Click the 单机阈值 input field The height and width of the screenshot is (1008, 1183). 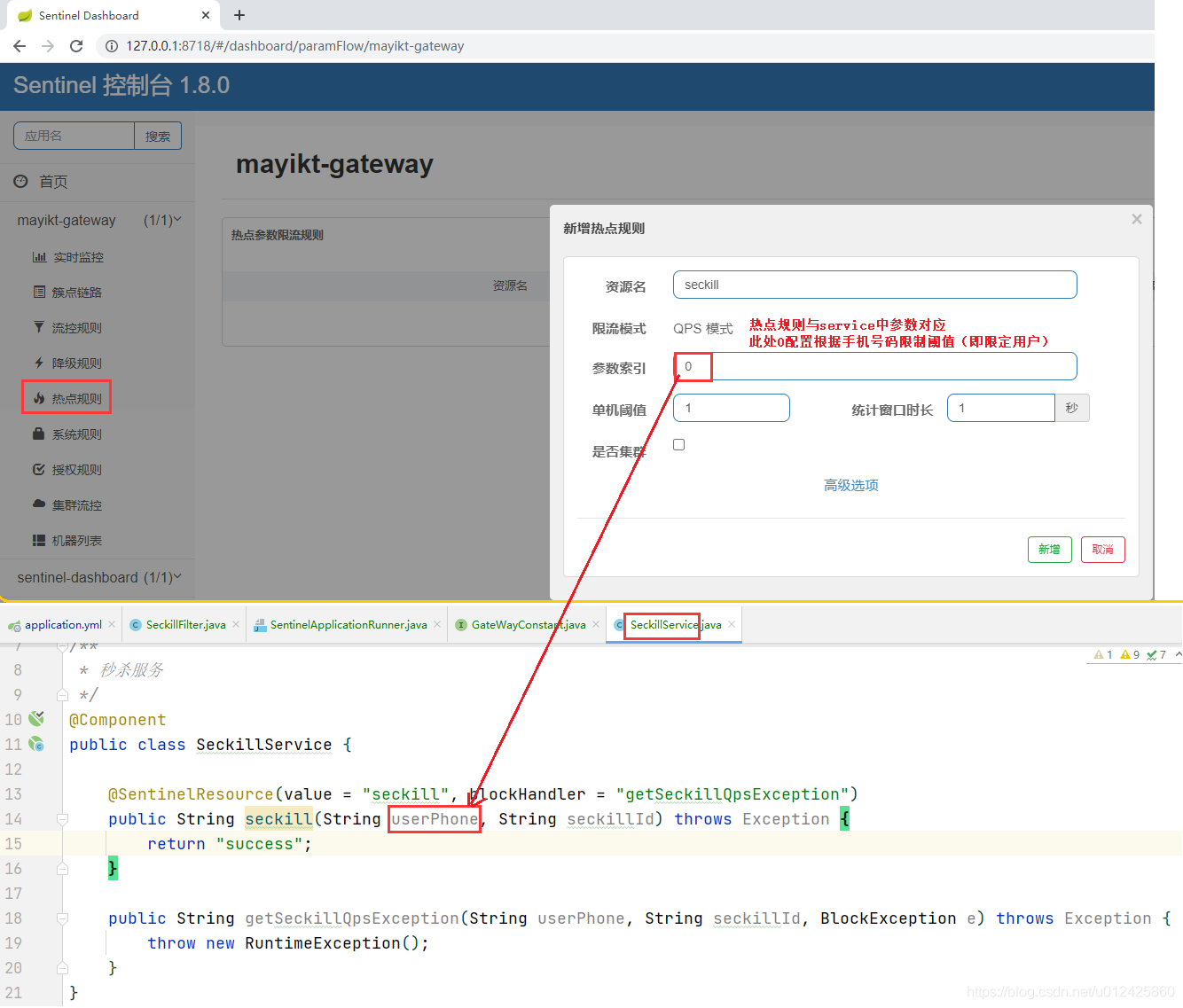732,408
